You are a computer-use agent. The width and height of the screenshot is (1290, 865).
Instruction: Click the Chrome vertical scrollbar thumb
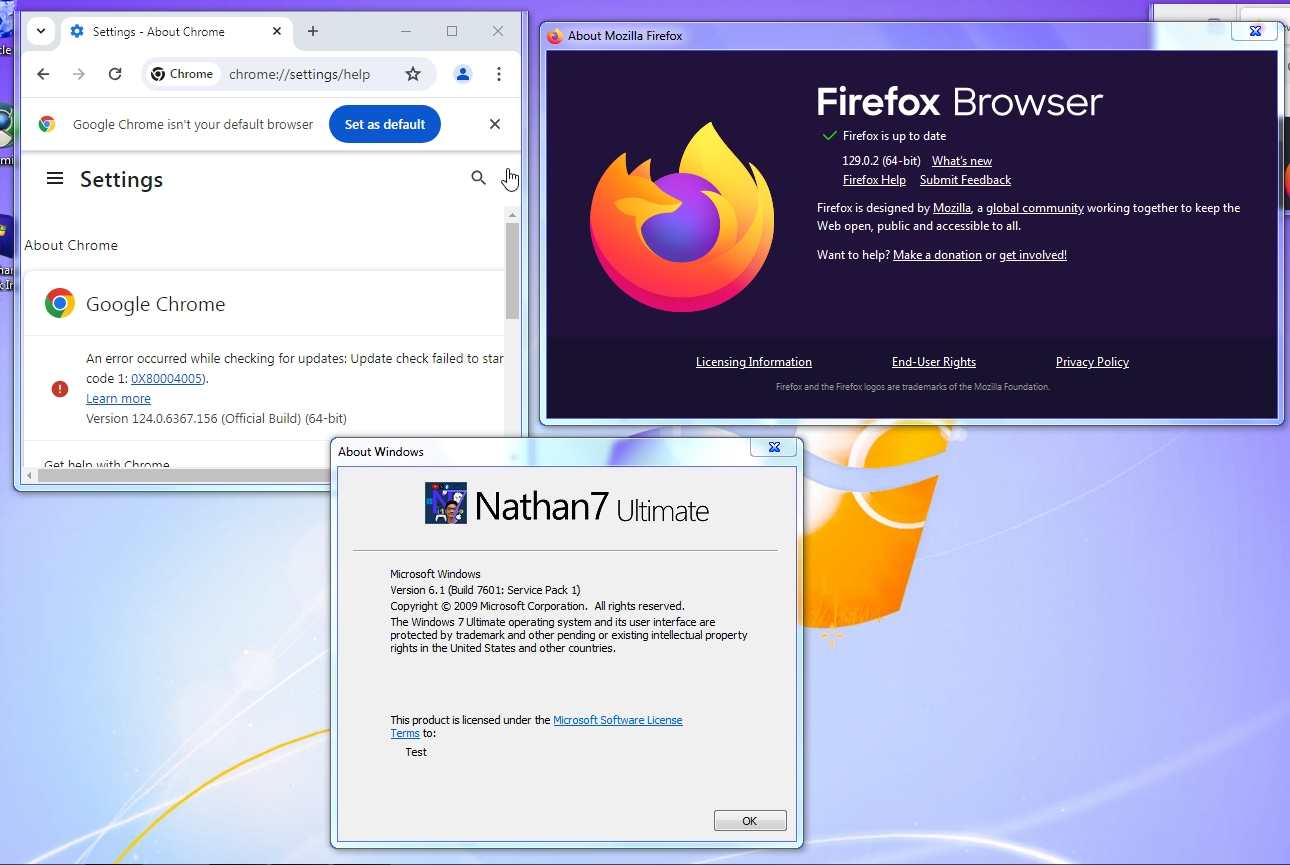pos(512,270)
